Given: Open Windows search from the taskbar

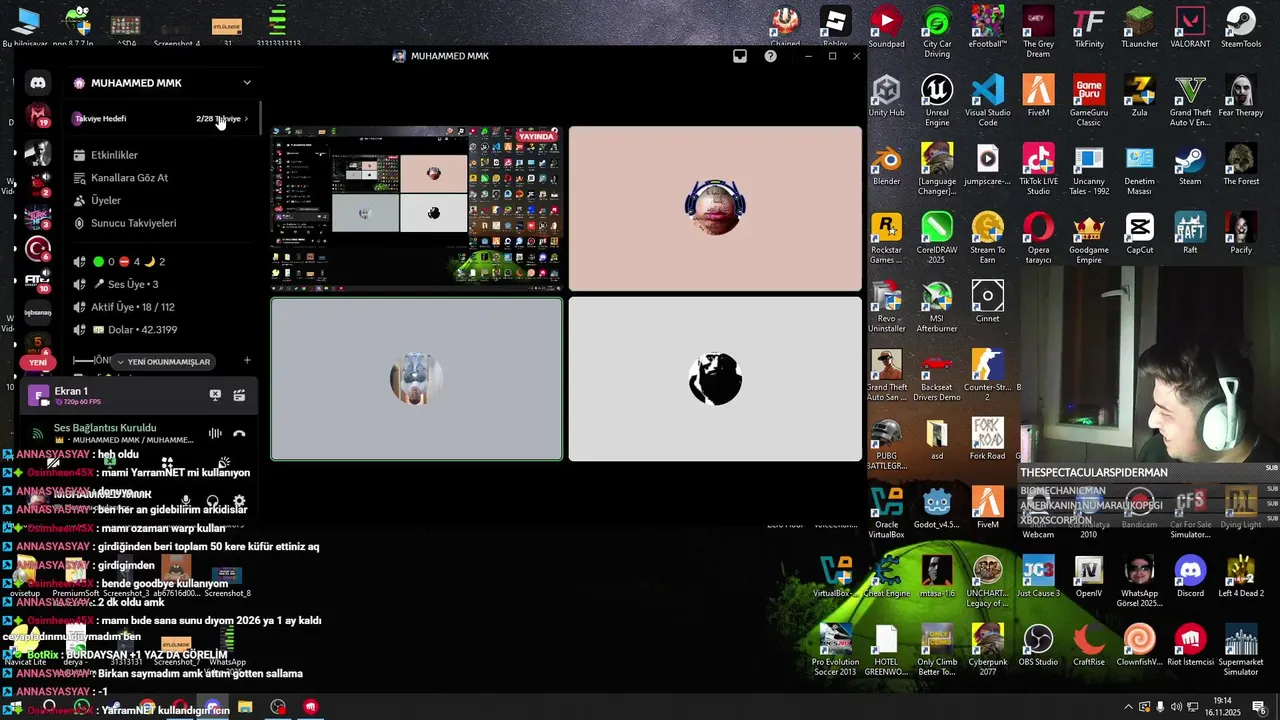Looking at the screenshot, I should coord(49,707).
